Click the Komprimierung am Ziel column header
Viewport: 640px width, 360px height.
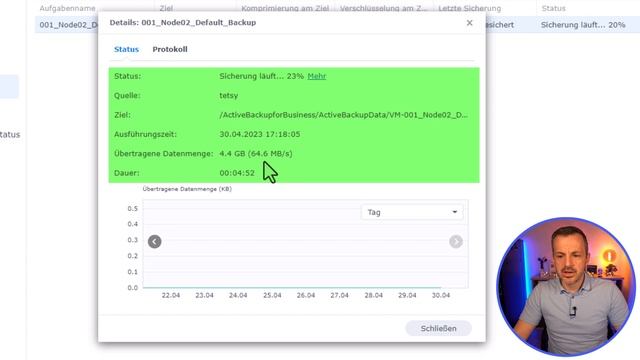tap(285, 8)
